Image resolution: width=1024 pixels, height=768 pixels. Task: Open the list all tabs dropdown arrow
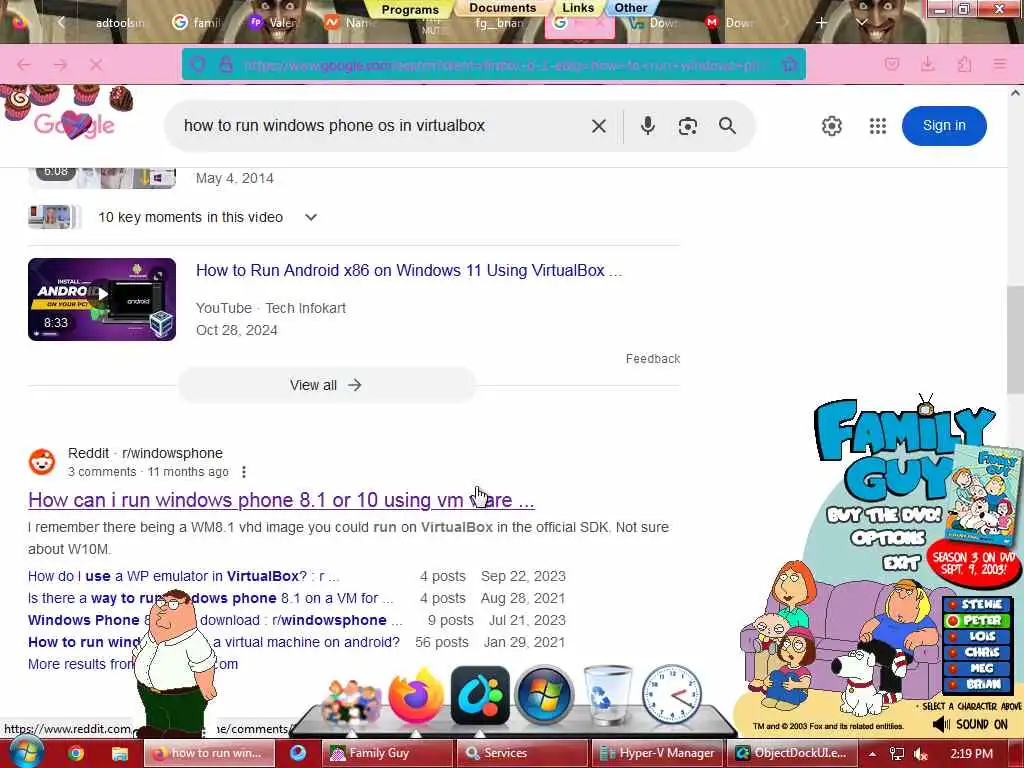861,23
